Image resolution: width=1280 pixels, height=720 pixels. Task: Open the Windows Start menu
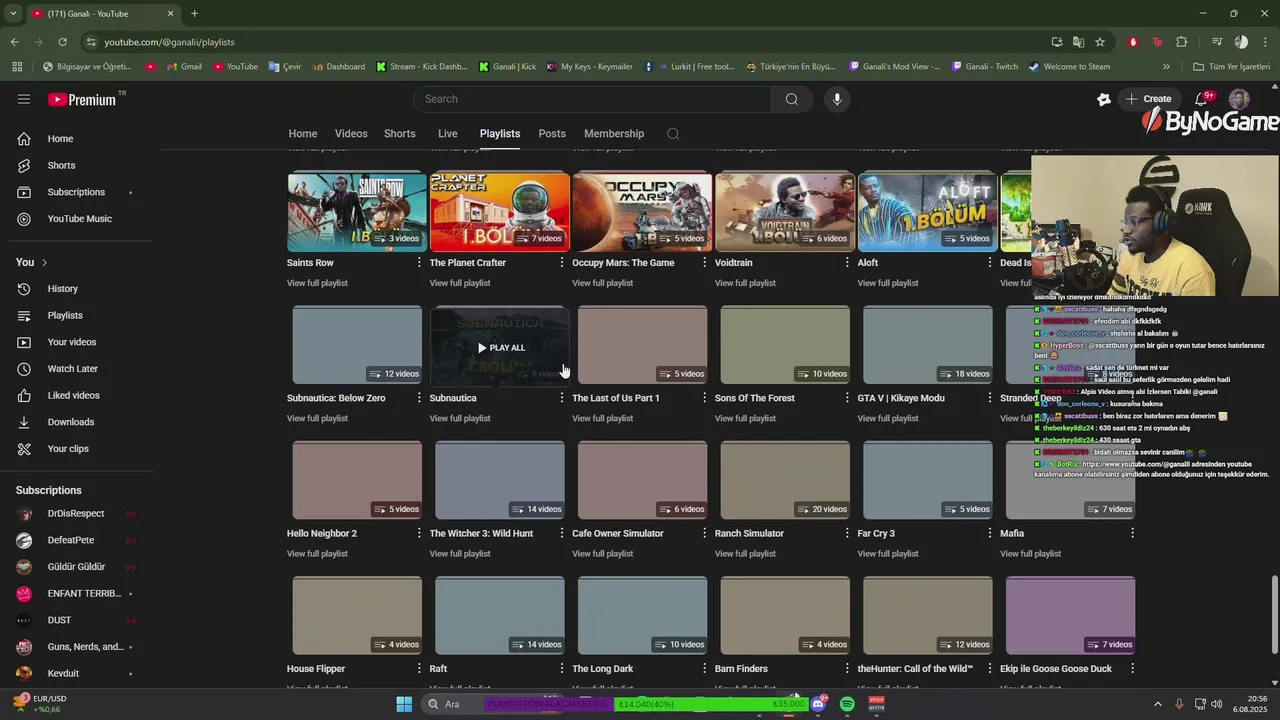point(404,704)
